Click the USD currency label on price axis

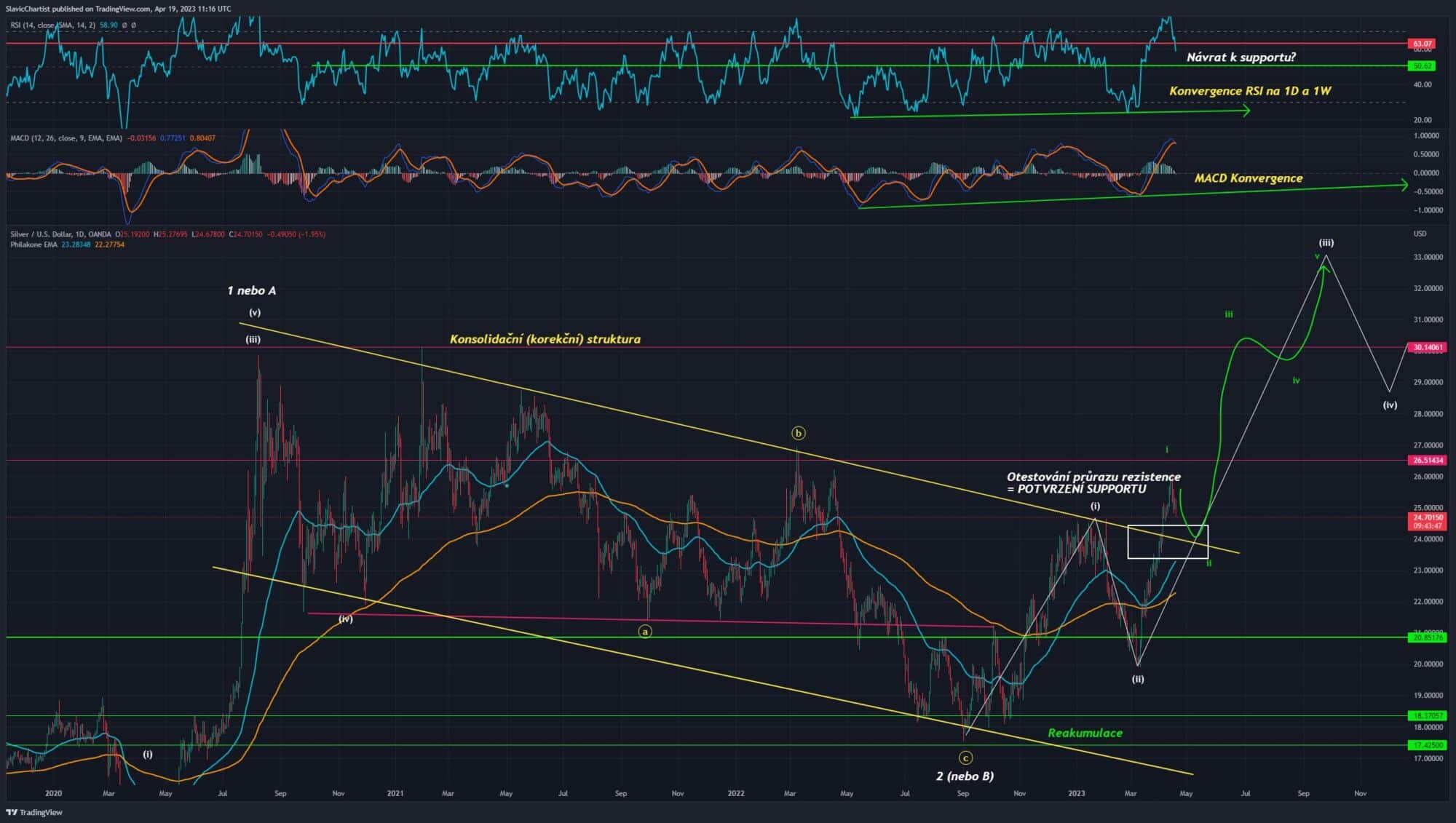tap(1420, 234)
